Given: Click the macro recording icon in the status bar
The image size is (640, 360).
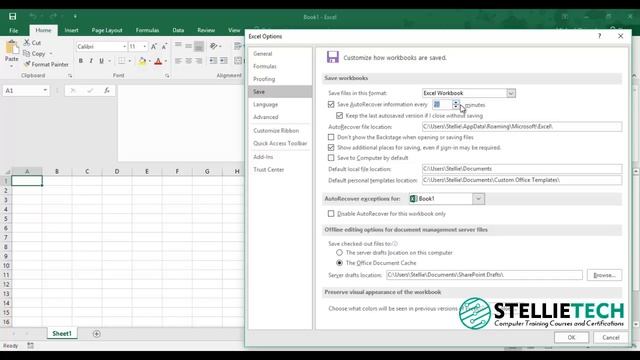Looking at the screenshot, I should (31, 346).
